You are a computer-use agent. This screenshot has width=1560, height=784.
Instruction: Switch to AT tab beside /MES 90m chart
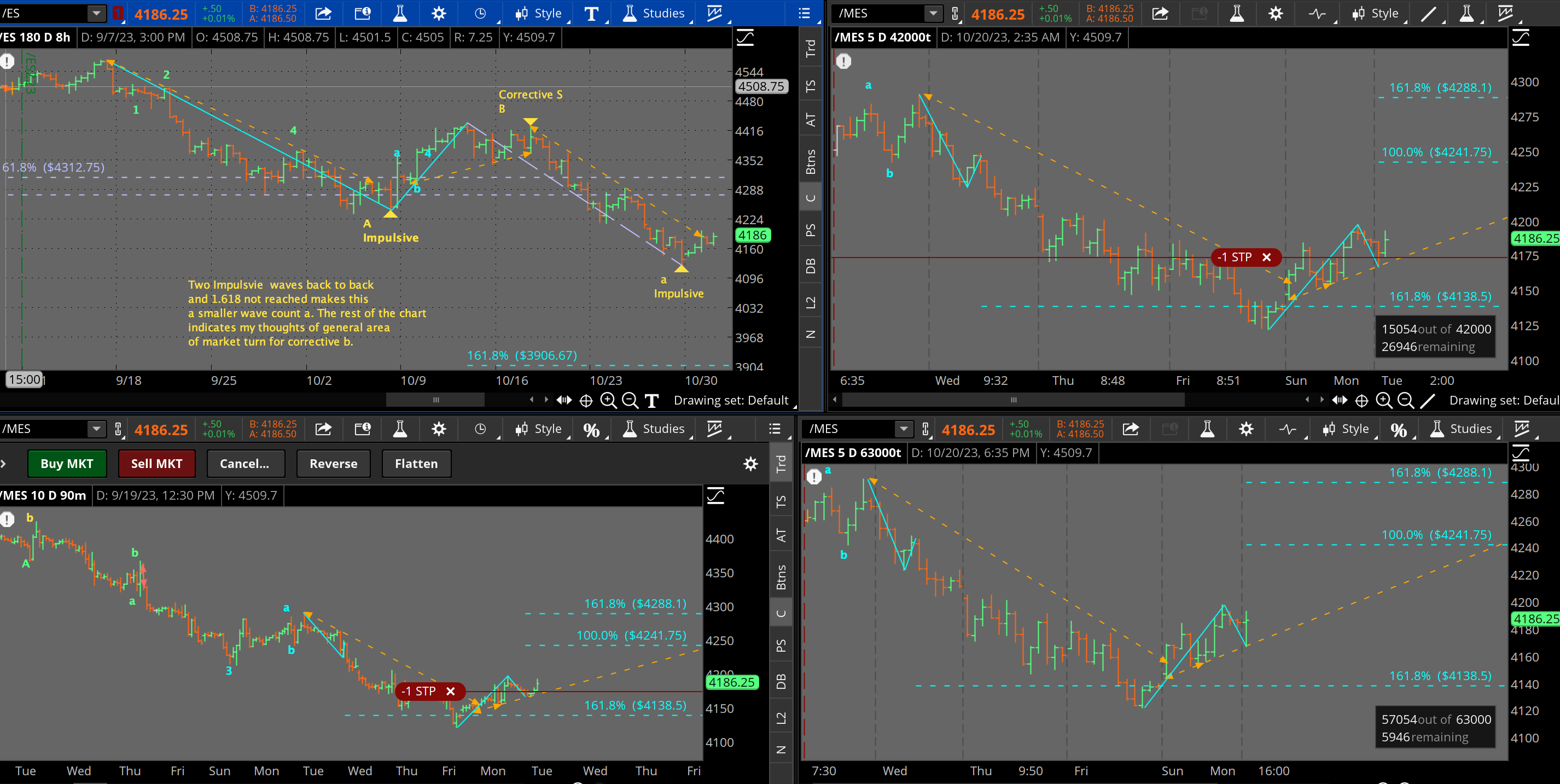tap(781, 536)
